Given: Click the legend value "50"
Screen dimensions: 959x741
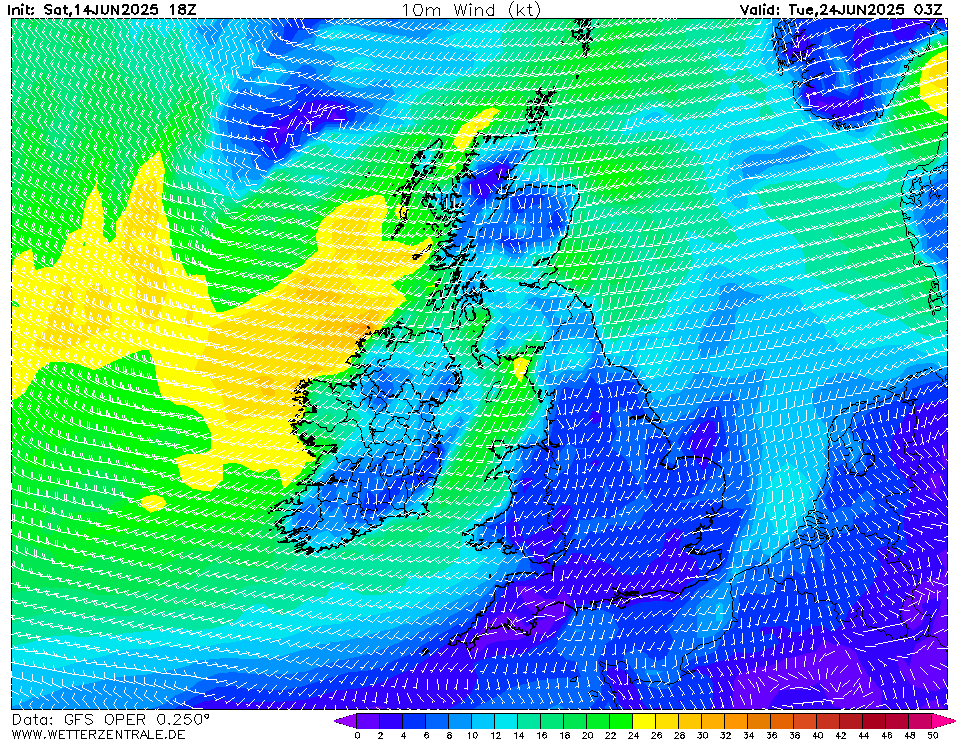Looking at the screenshot, I should [x=933, y=735].
